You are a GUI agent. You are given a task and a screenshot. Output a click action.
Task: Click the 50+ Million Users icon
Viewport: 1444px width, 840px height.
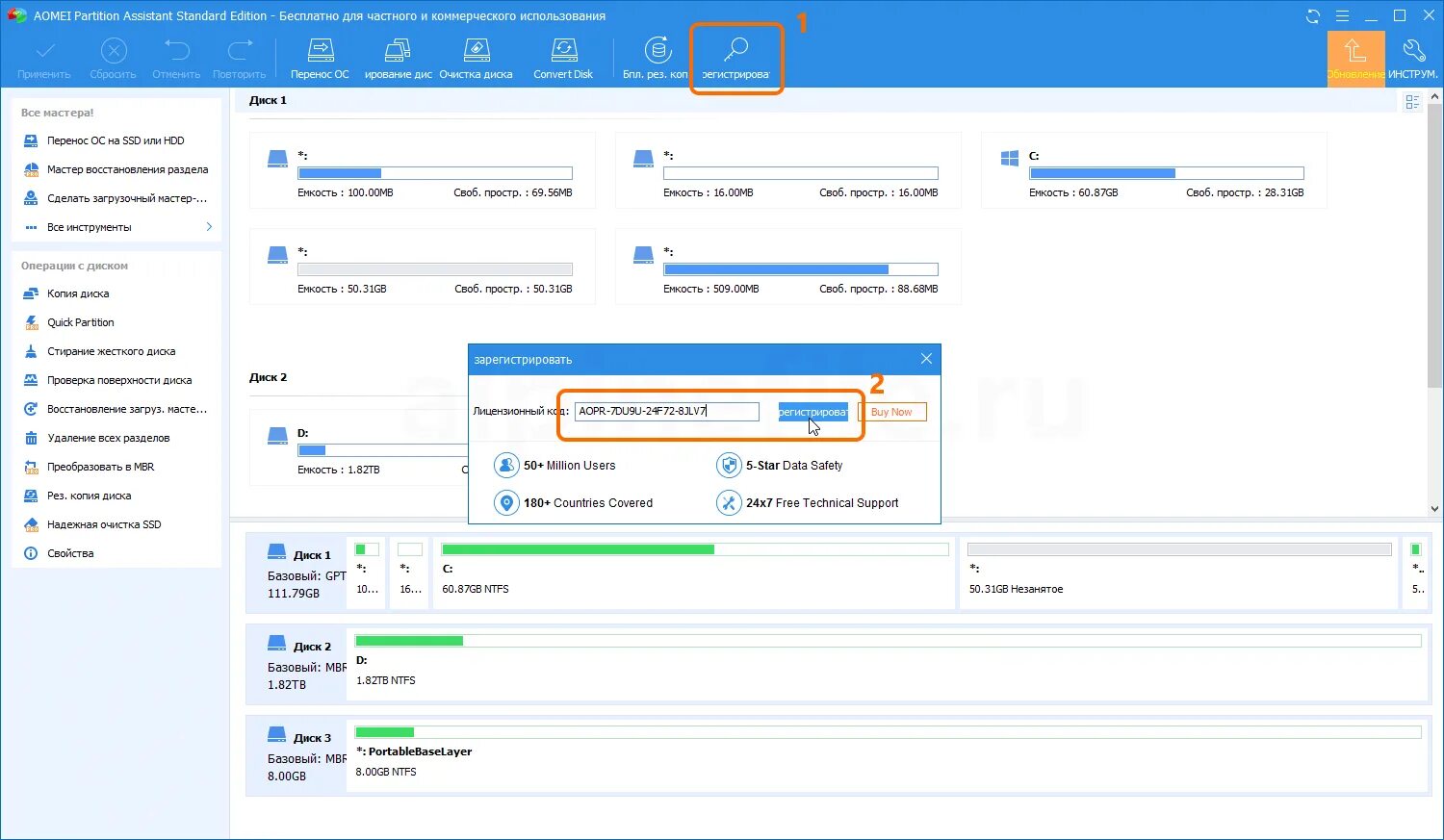(506, 466)
